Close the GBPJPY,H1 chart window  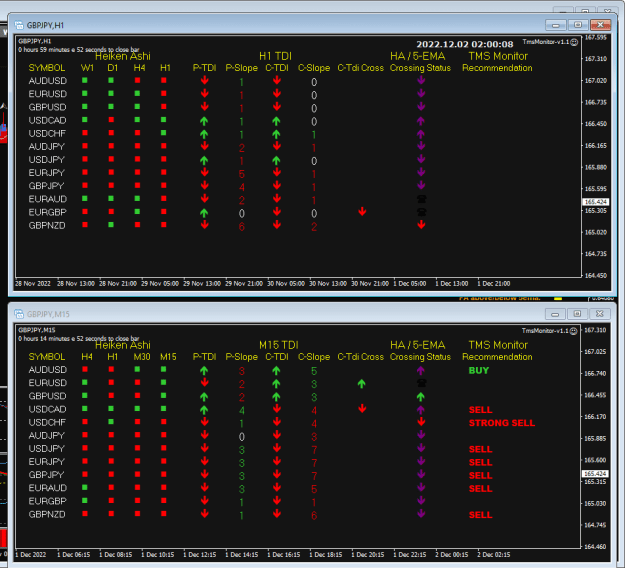[x=600, y=25]
